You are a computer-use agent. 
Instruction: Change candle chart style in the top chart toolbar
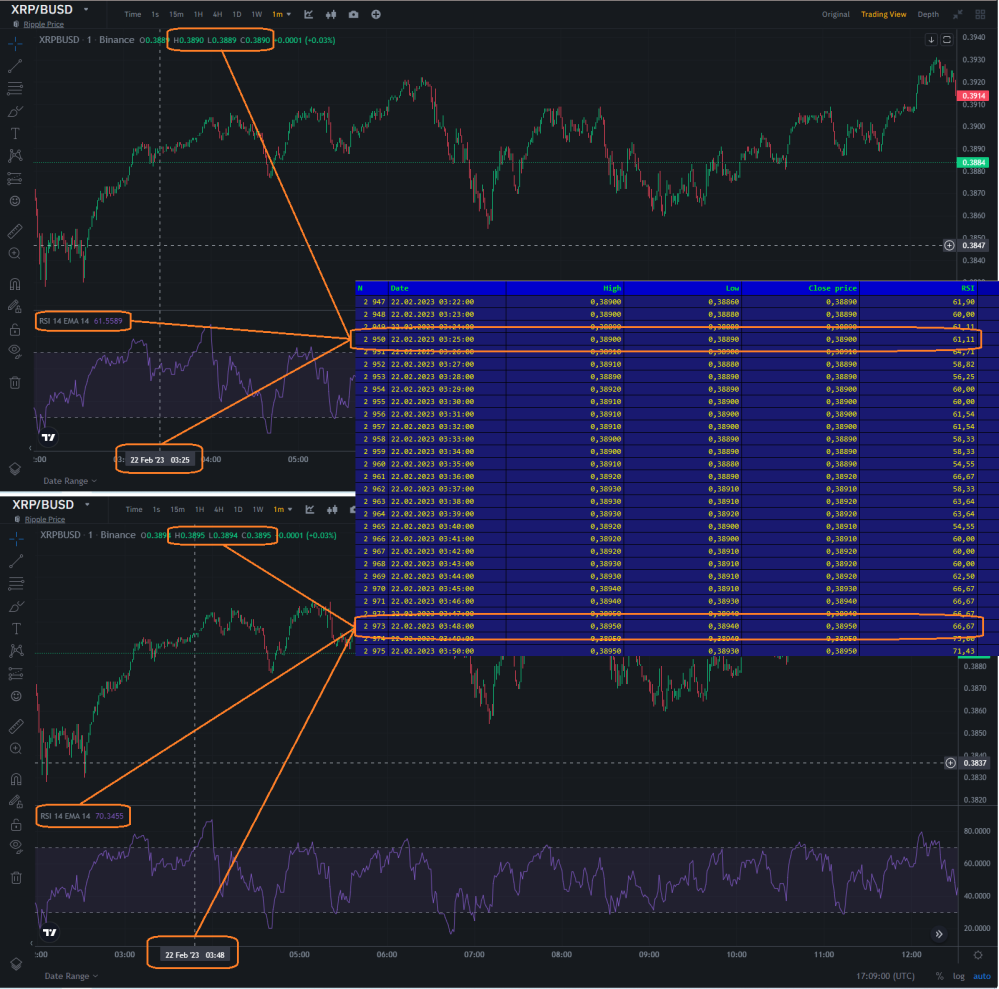(331, 14)
